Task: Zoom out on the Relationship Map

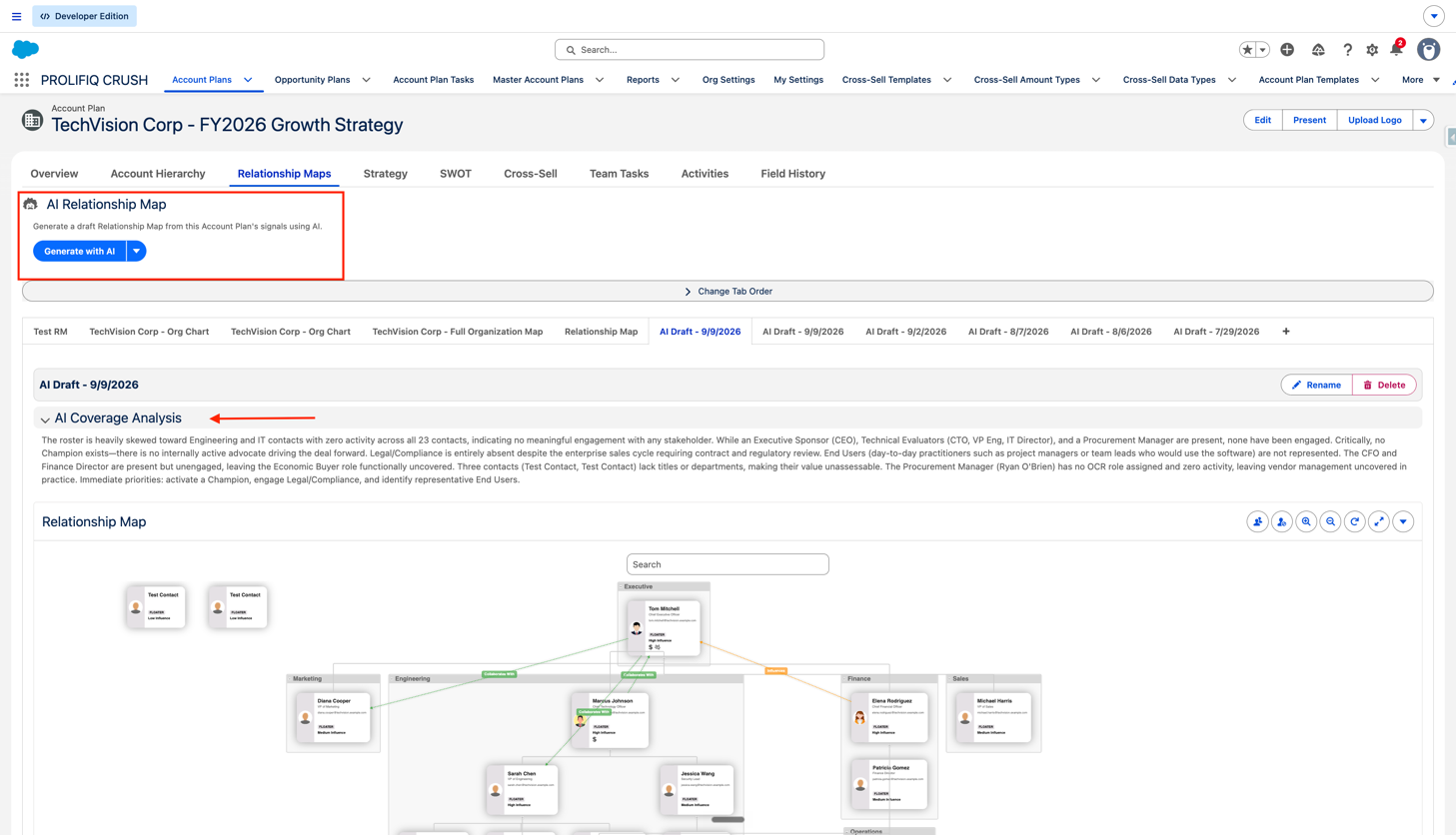Action: (1330, 521)
